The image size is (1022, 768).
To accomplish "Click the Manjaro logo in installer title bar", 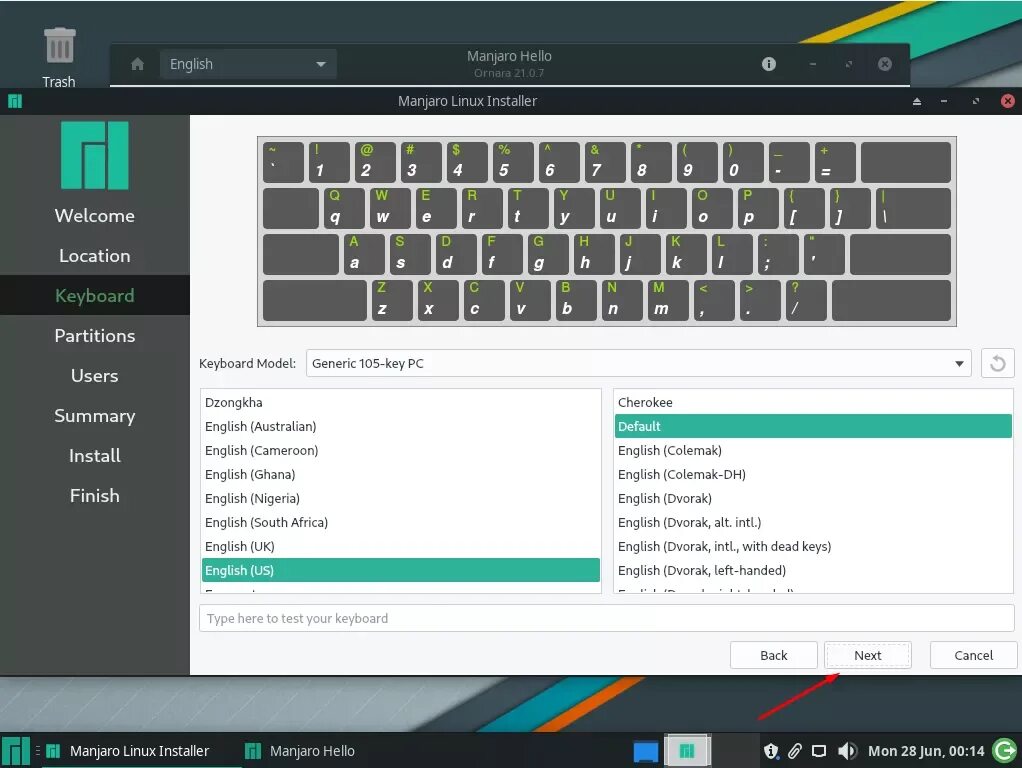I will coord(14,101).
